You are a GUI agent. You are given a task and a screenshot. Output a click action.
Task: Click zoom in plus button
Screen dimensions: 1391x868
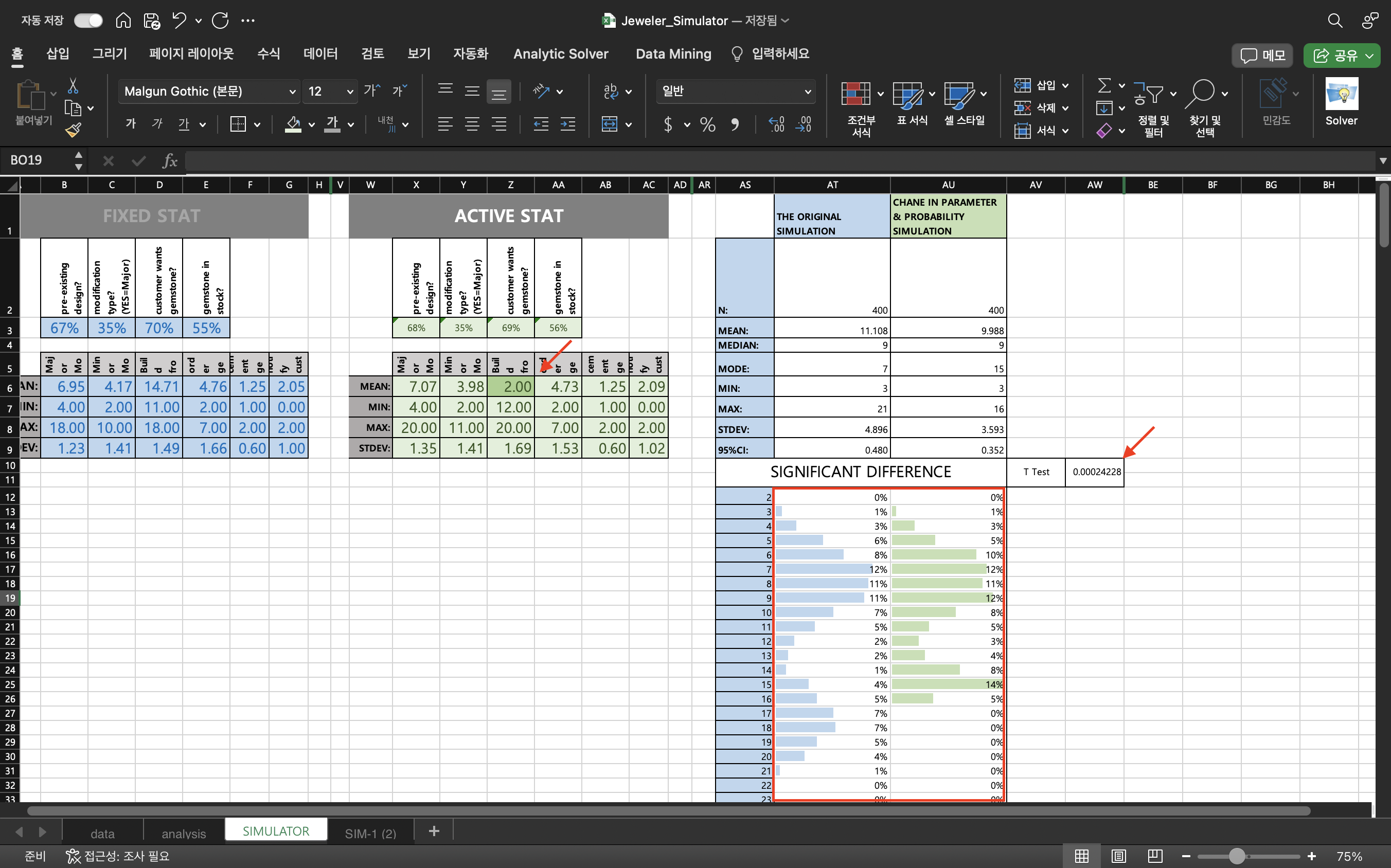point(1312,856)
